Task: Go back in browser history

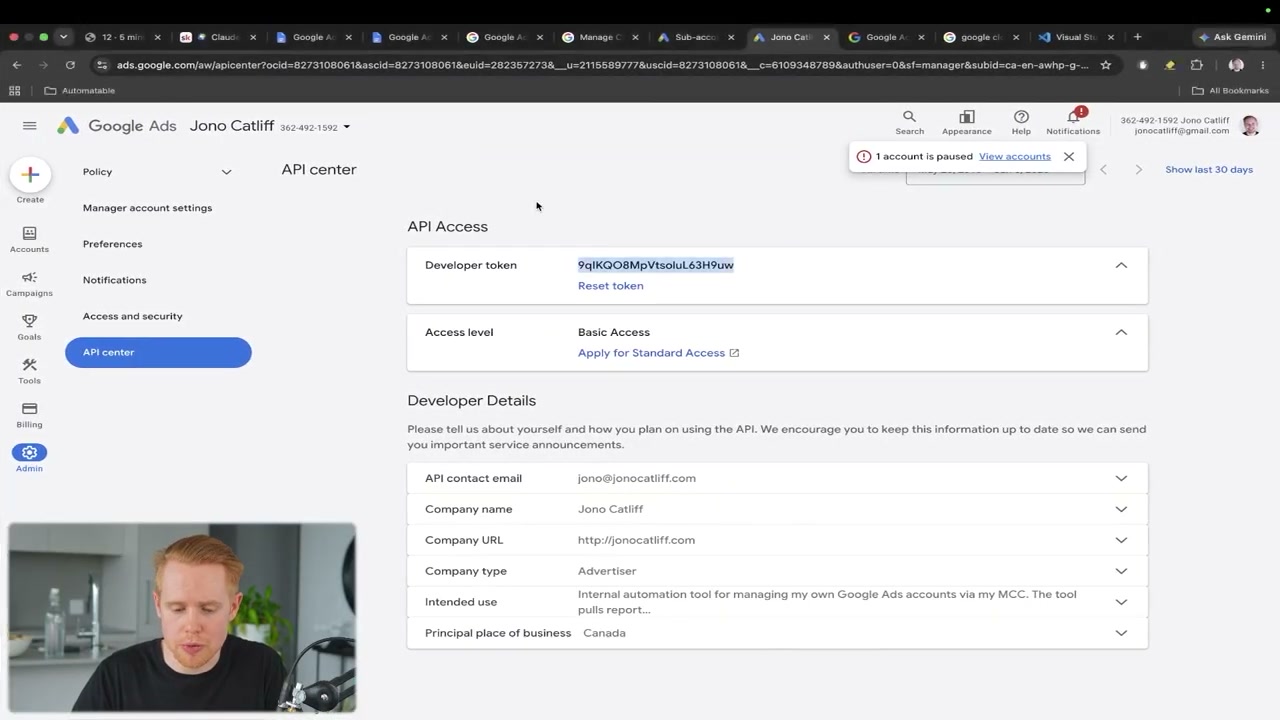Action: pos(17,65)
